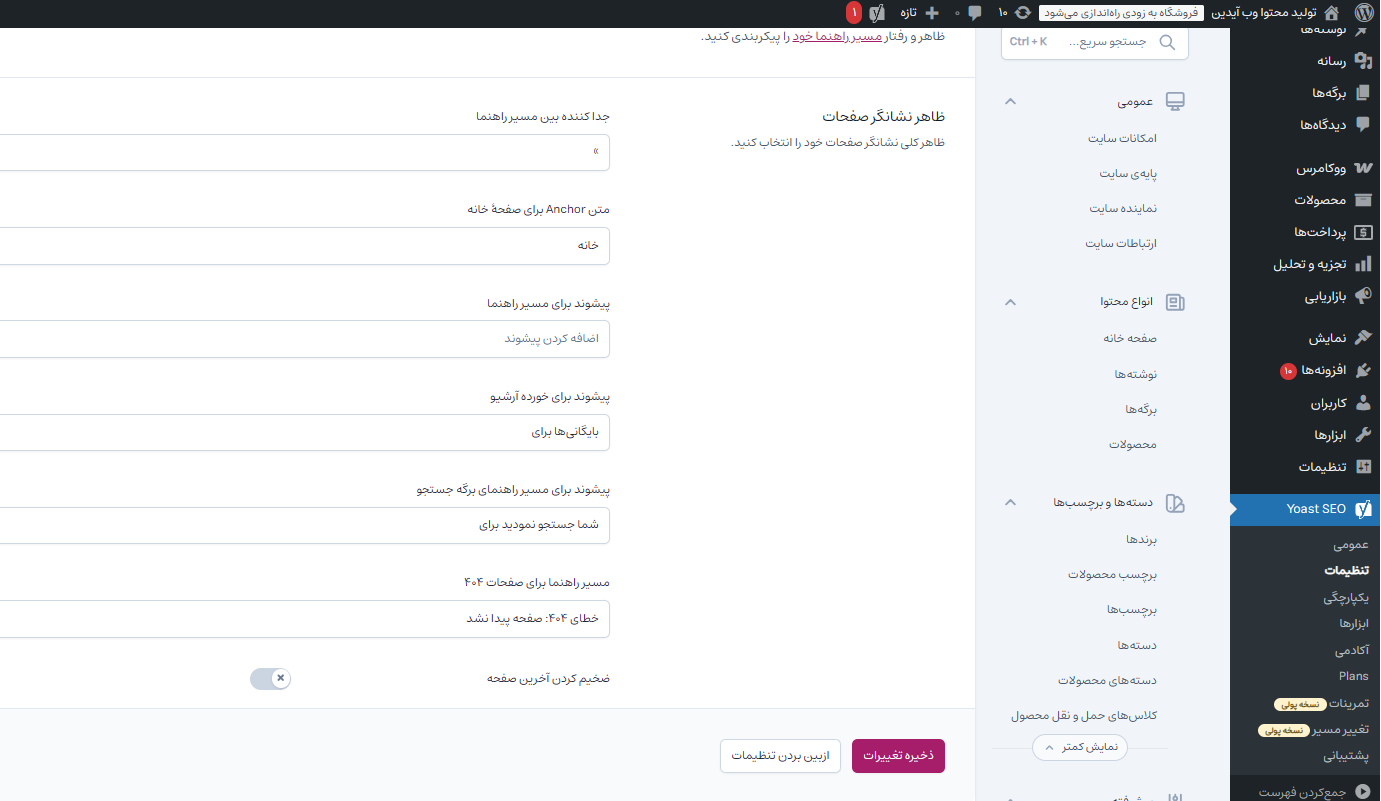Collapse the عمومی settings section
The image size is (1381, 801).
click(x=1010, y=101)
